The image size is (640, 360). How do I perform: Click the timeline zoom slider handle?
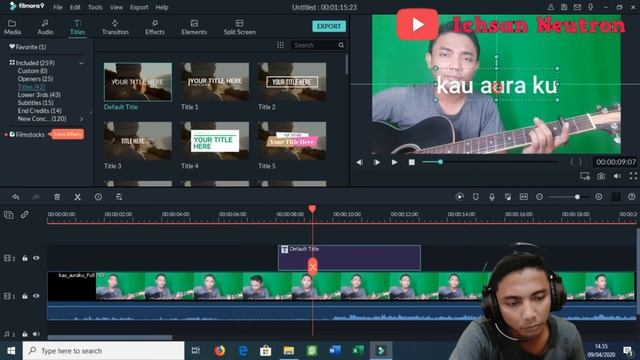click(x=577, y=197)
